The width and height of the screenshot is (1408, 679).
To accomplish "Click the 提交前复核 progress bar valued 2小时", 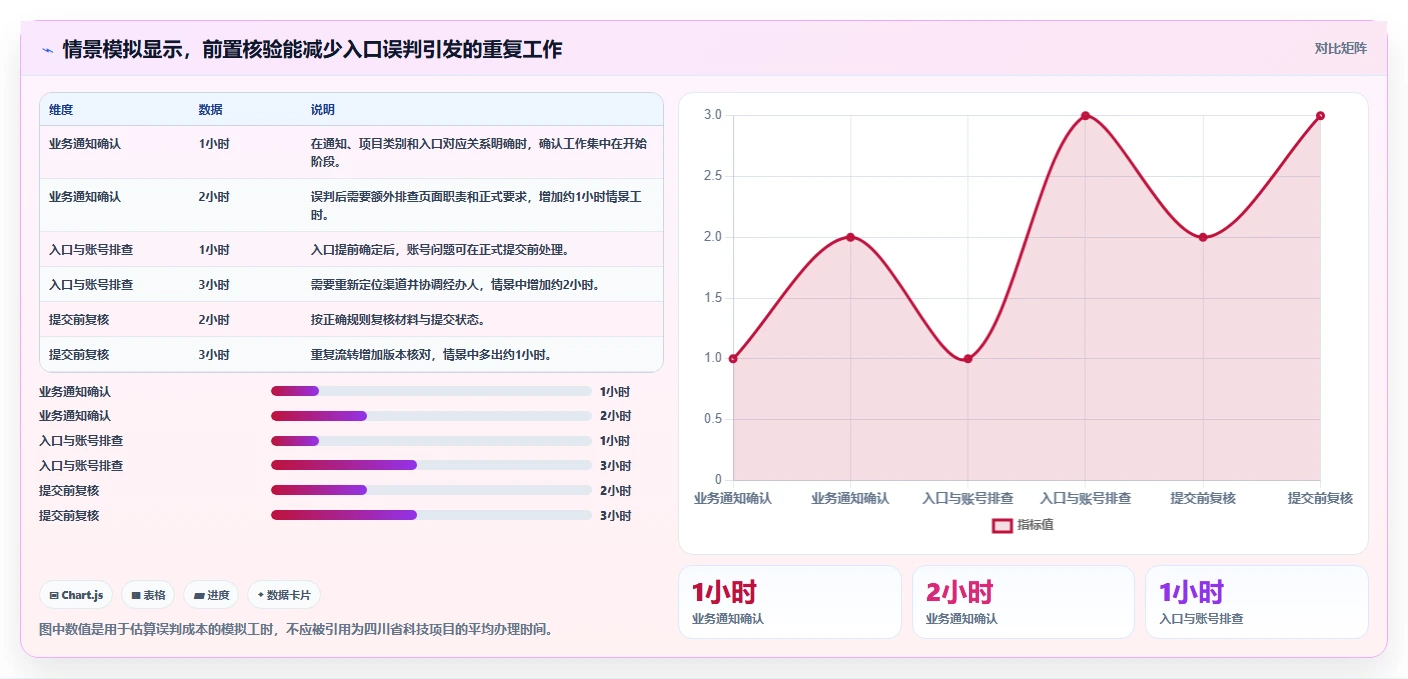I will click(431, 490).
